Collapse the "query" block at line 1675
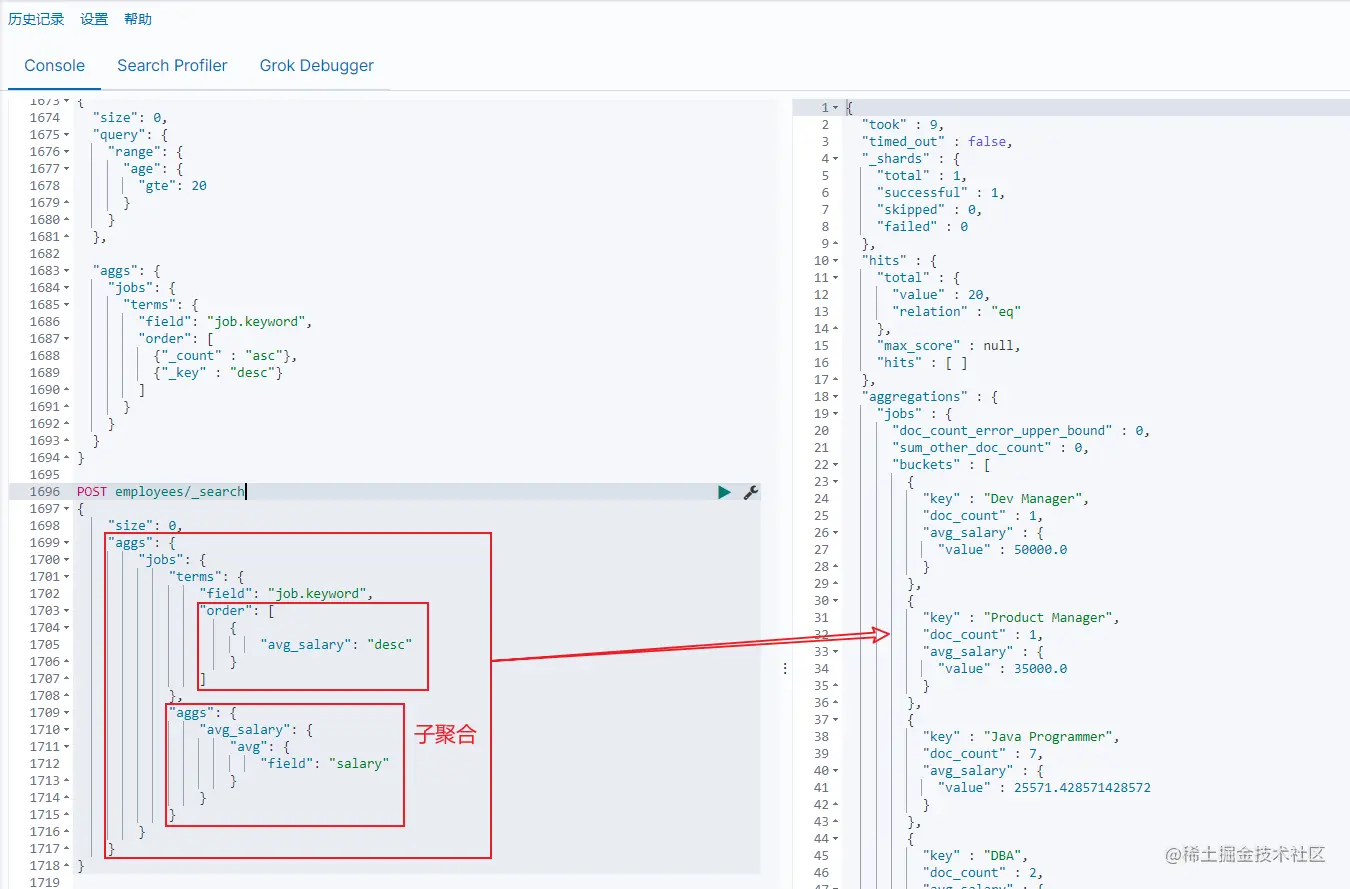This screenshot has height=889, width=1350. tap(66, 135)
